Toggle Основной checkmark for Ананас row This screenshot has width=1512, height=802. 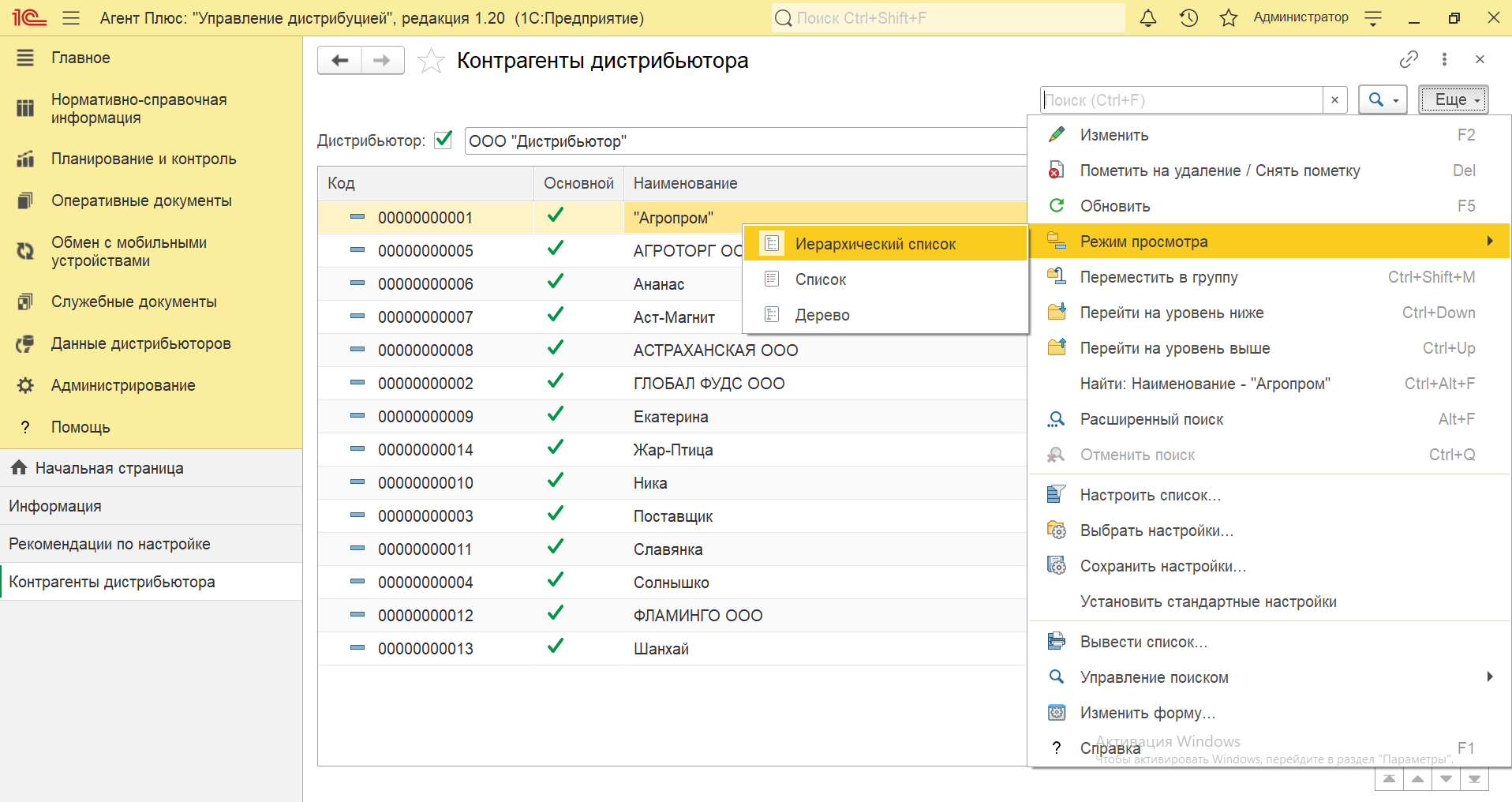tap(556, 282)
